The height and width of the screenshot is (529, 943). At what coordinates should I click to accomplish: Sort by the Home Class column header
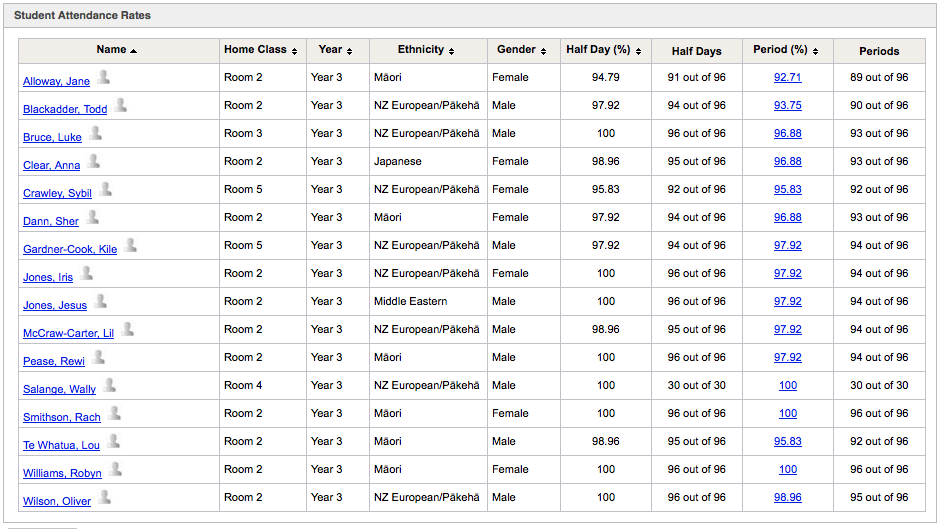click(260, 50)
